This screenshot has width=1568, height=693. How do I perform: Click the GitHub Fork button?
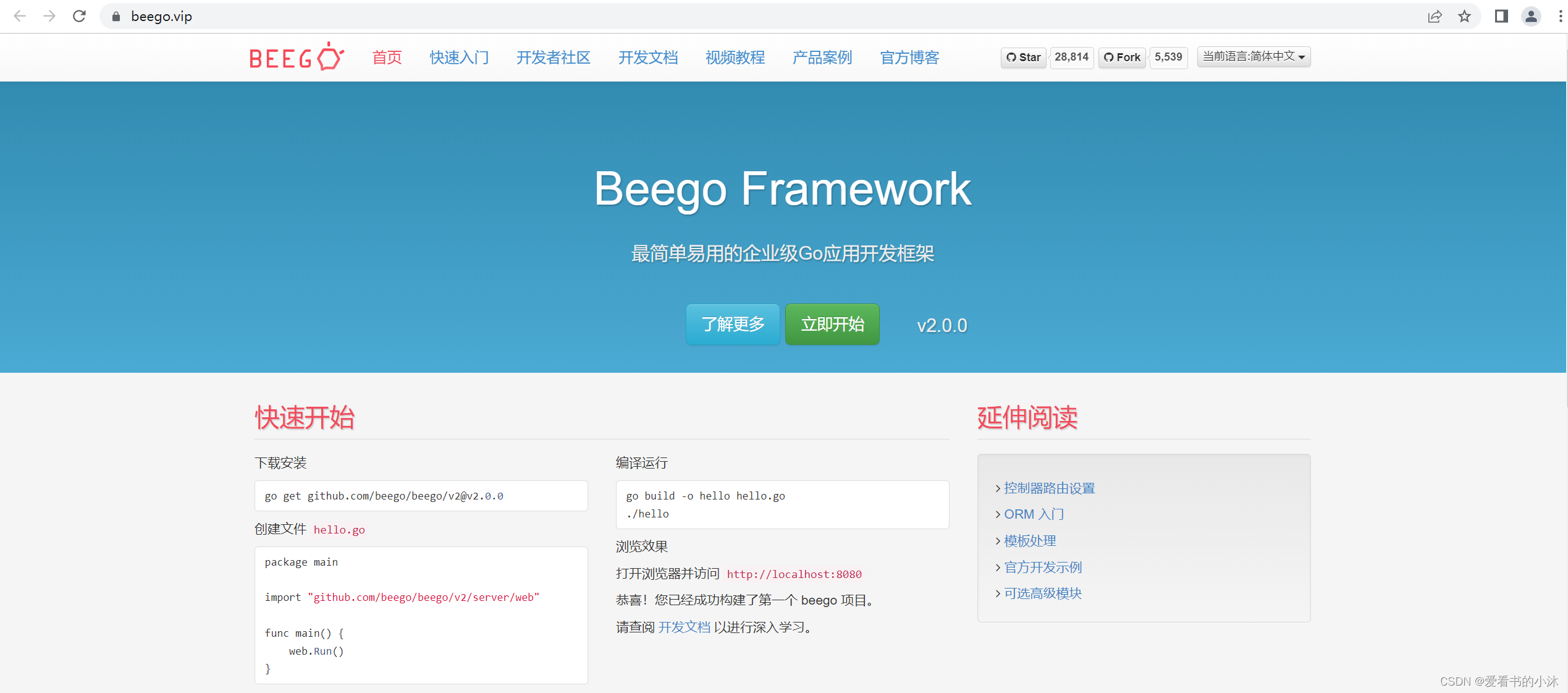coord(1122,57)
